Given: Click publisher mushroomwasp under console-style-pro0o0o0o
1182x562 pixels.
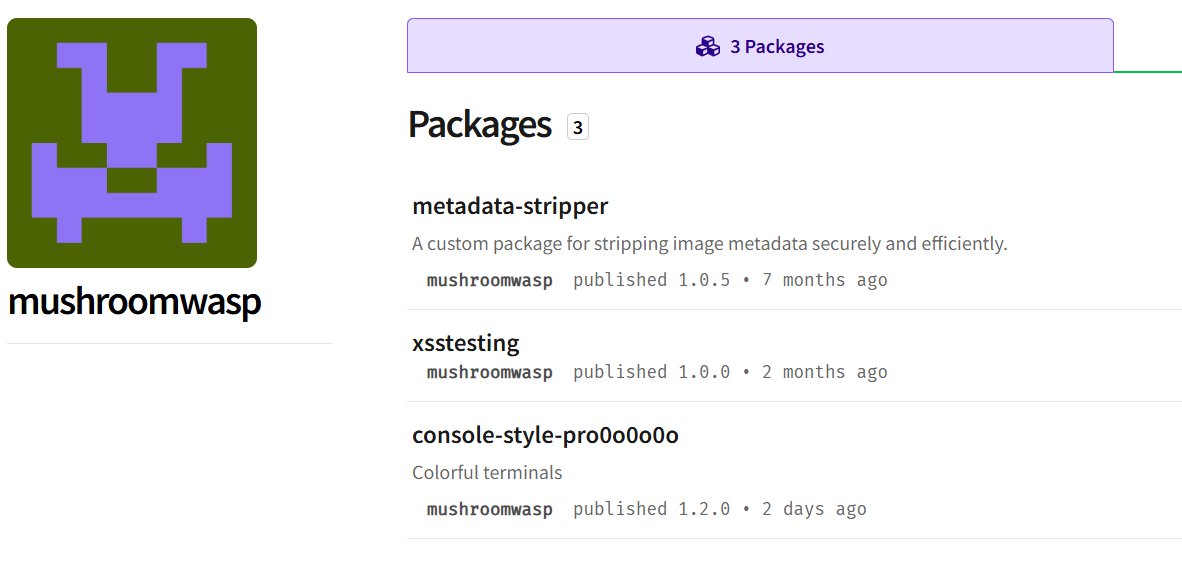Looking at the screenshot, I should coord(490,509).
